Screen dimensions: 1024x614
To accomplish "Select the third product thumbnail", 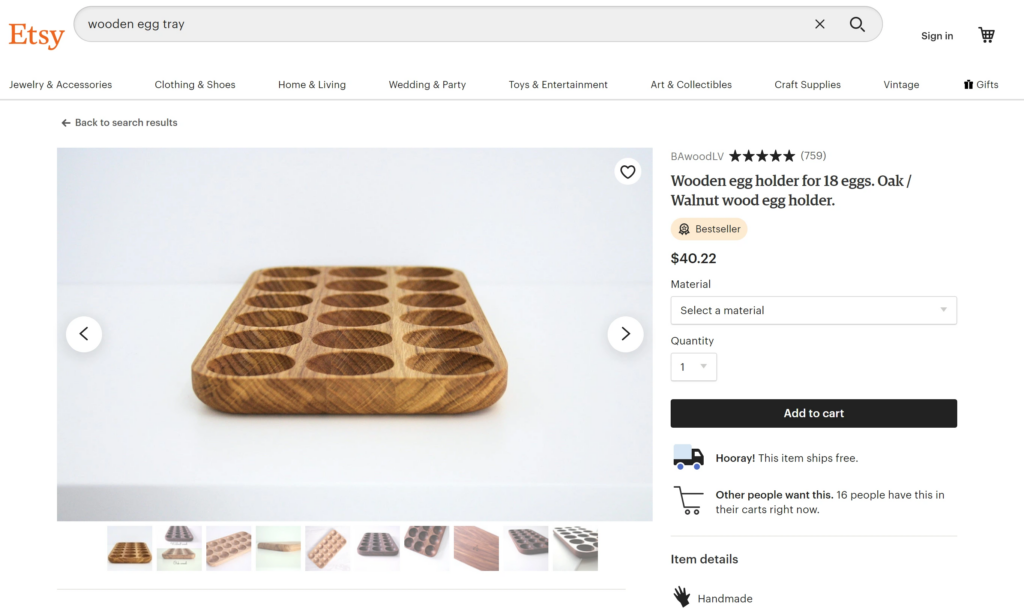I will coord(228,548).
